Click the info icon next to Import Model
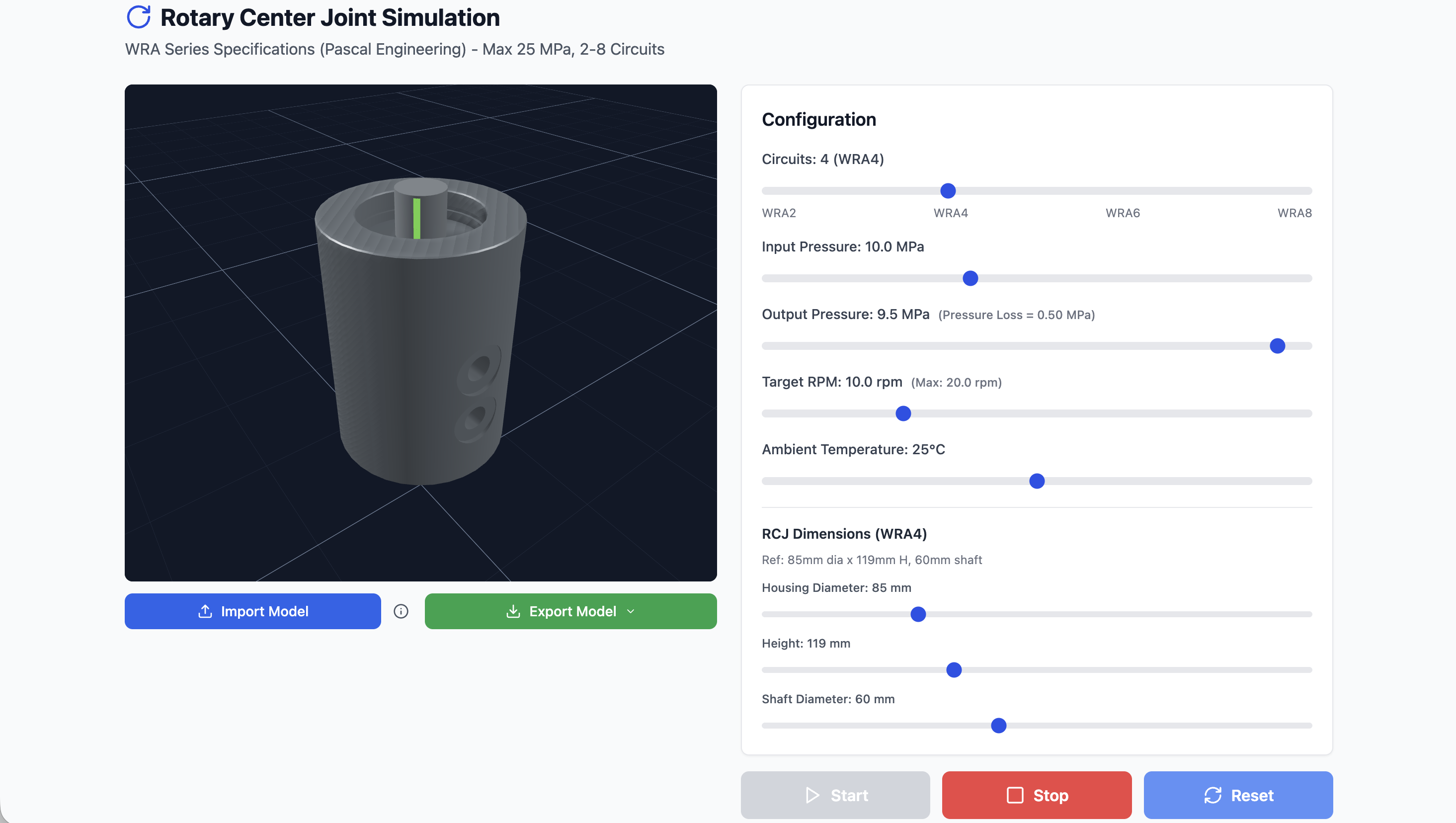 tap(401, 611)
